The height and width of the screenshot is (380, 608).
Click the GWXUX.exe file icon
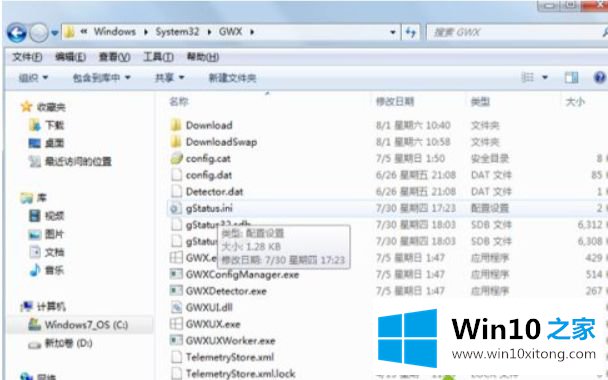176,324
